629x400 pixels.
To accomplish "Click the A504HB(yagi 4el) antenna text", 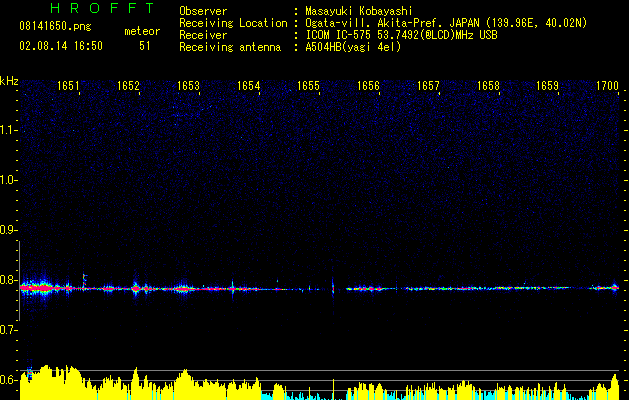I will coord(353,47).
